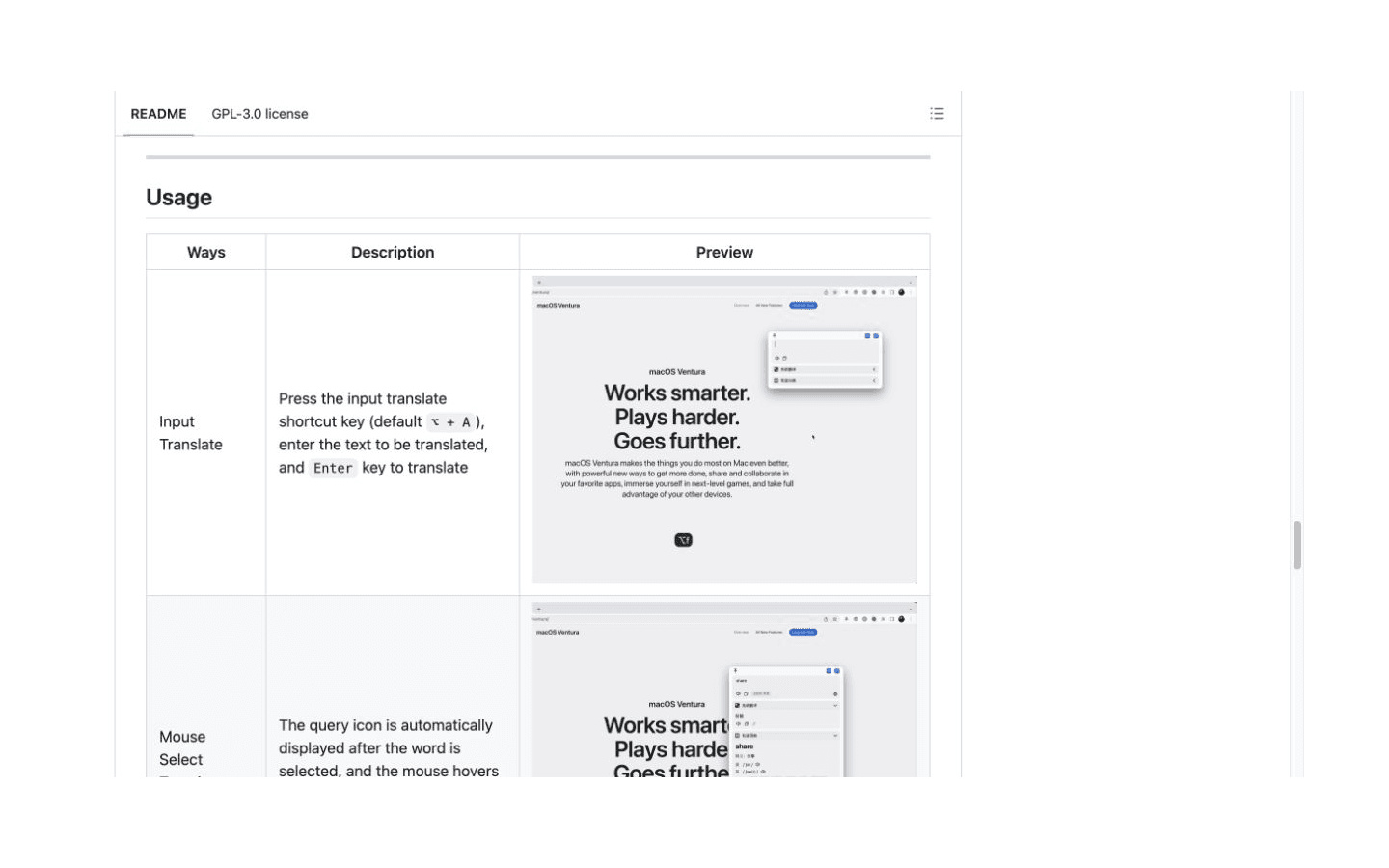The image size is (1389, 868).
Task: Click the Preview column header
Action: click(724, 253)
